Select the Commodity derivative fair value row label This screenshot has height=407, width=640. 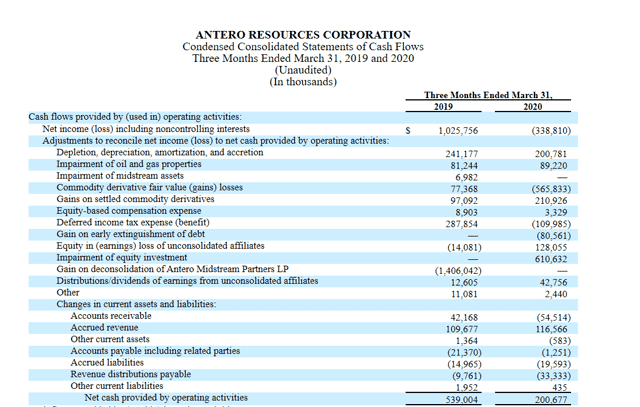pos(149,188)
